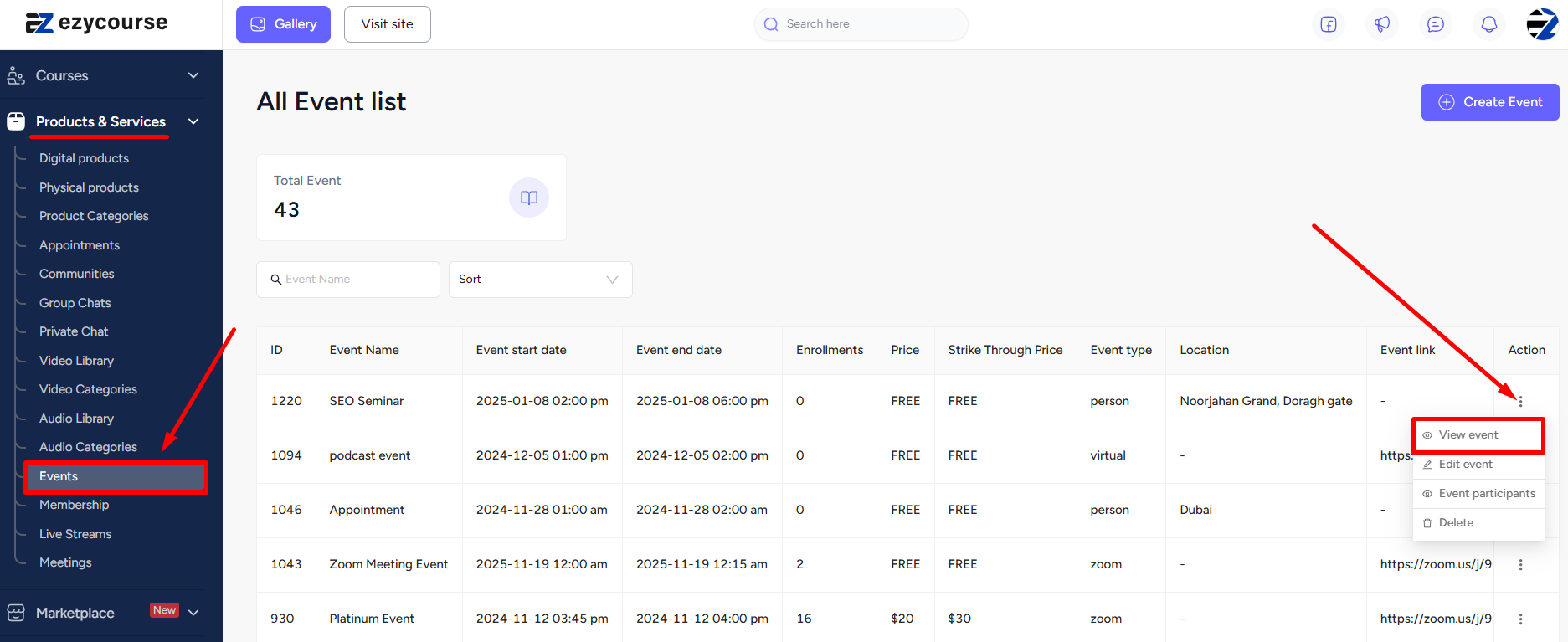Image resolution: width=1568 pixels, height=642 pixels.
Task: Open the chat messages icon
Action: (x=1436, y=24)
